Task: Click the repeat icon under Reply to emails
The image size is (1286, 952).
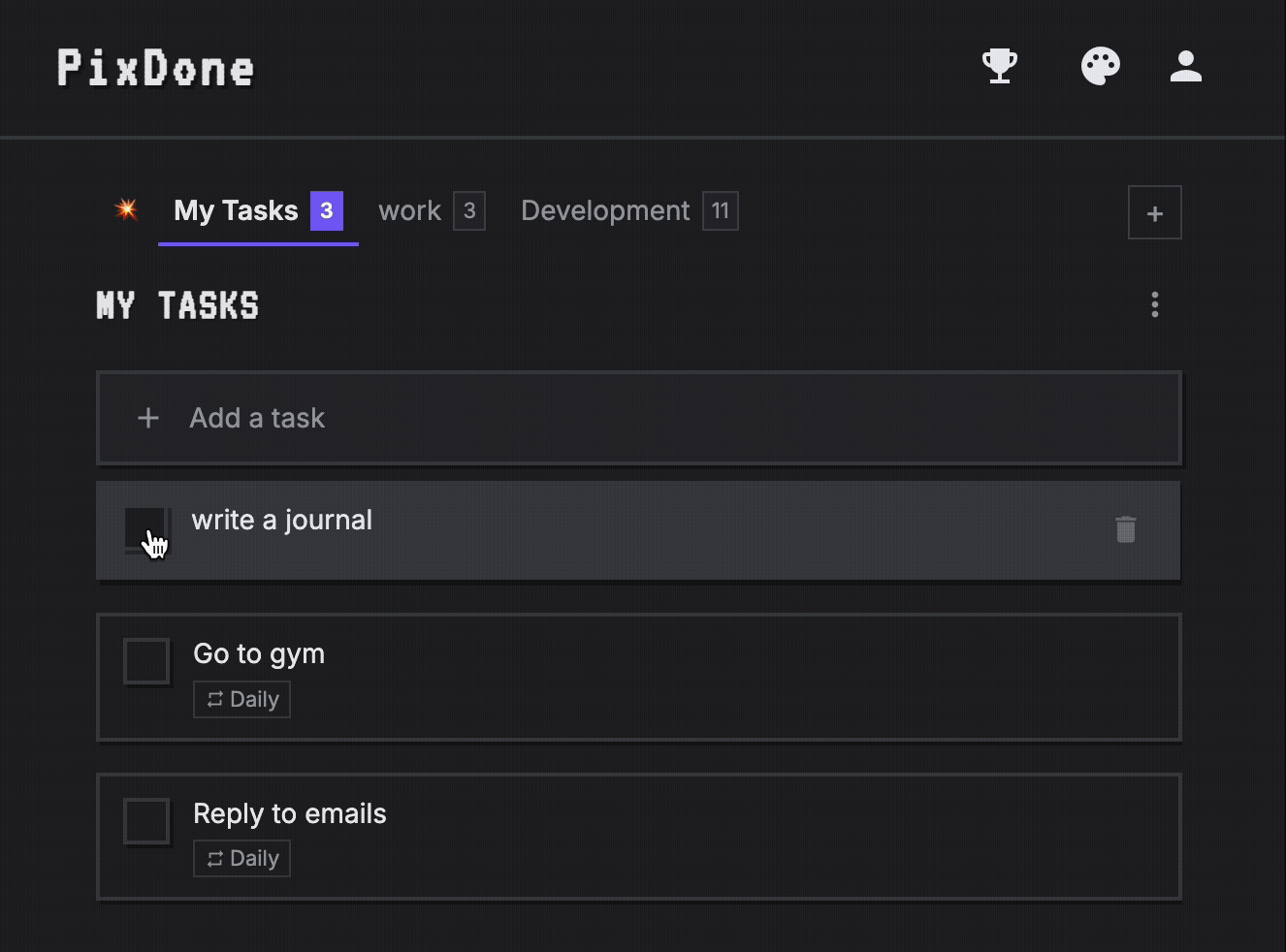Action: (215, 858)
